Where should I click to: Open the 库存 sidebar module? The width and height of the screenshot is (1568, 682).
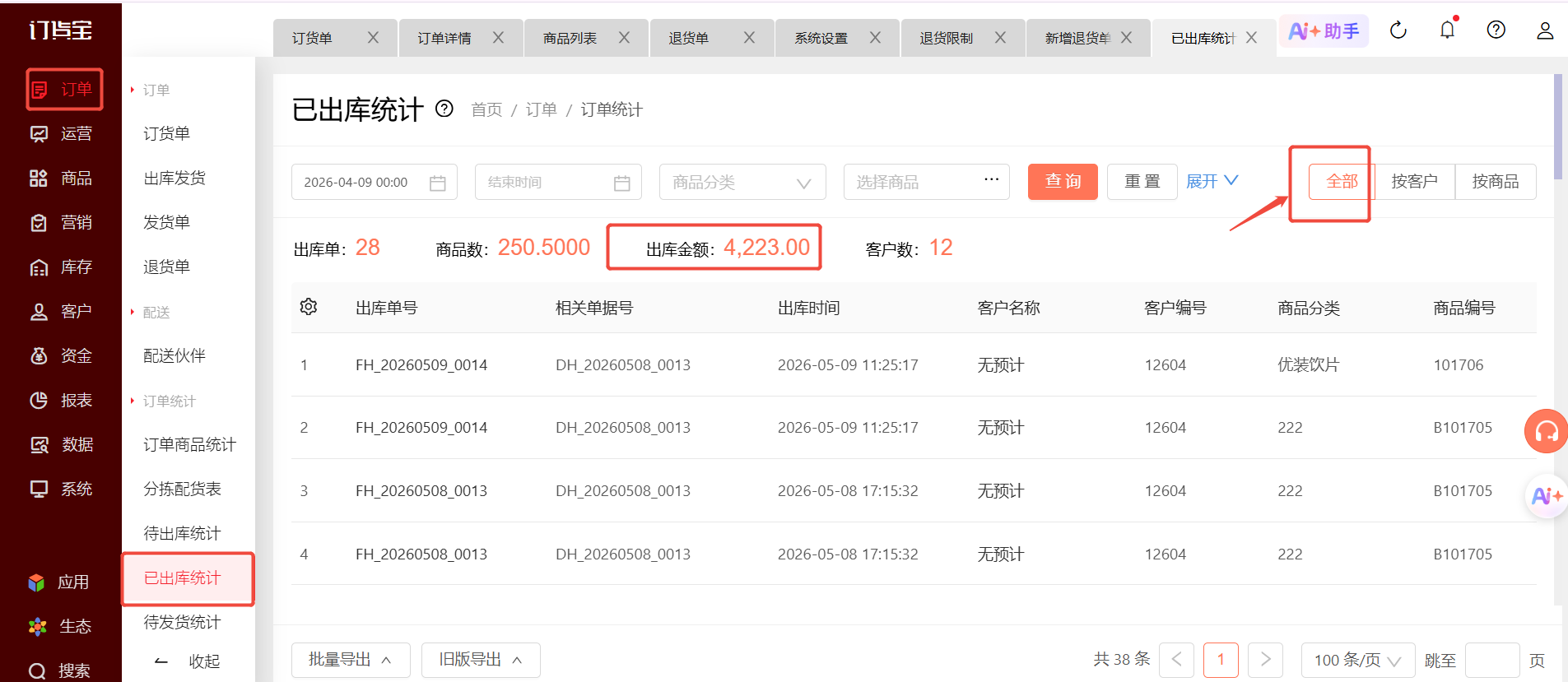click(x=61, y=267)
